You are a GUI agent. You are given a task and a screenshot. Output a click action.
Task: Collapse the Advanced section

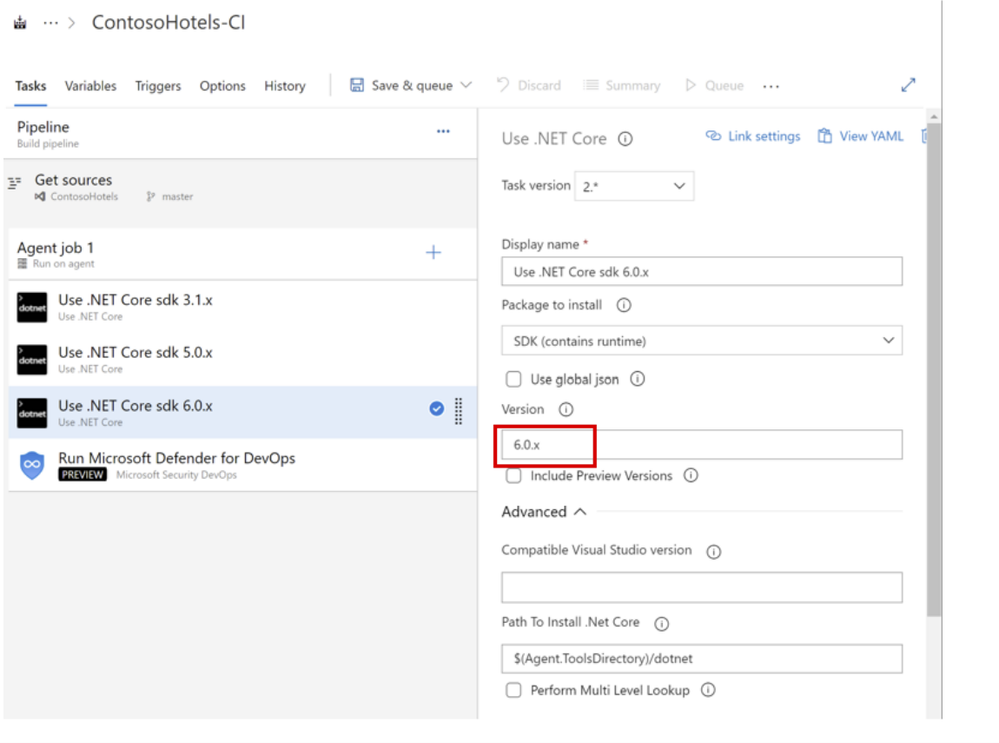click(543, 512)
